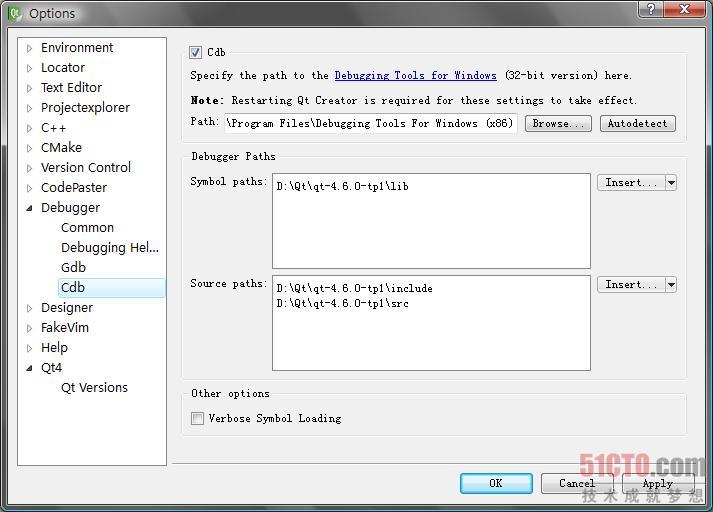This screenshot has width=713, height=512.
Task: Expand the Environment tree node
Action: pos(30,48)
